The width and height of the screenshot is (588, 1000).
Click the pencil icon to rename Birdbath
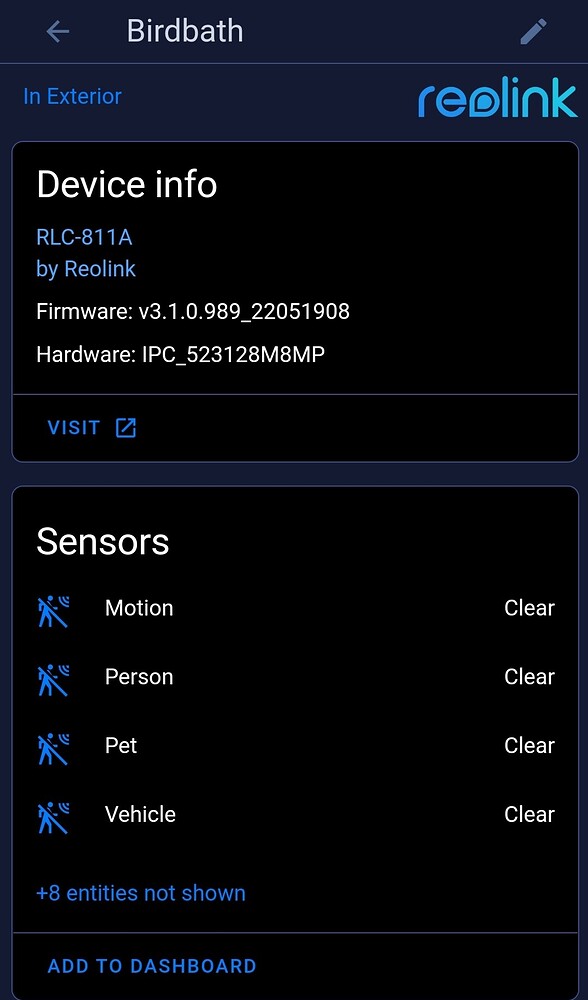pos(533,31)
